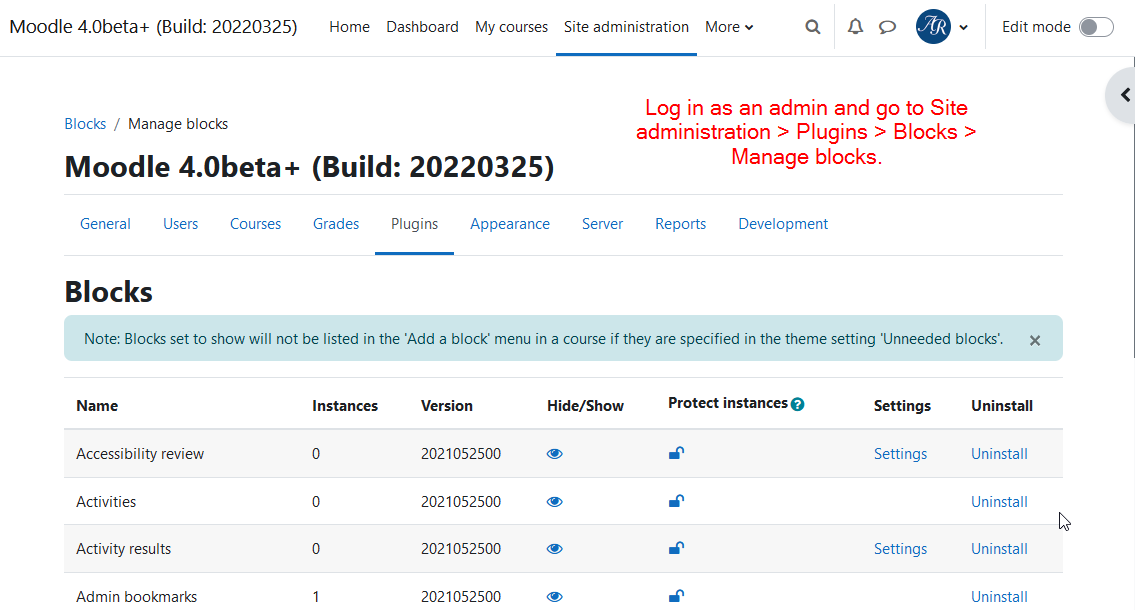Uninstall the Activities block
Image resolution: width=1135 pixels, height=610 pixels.
tap(999, 501)
